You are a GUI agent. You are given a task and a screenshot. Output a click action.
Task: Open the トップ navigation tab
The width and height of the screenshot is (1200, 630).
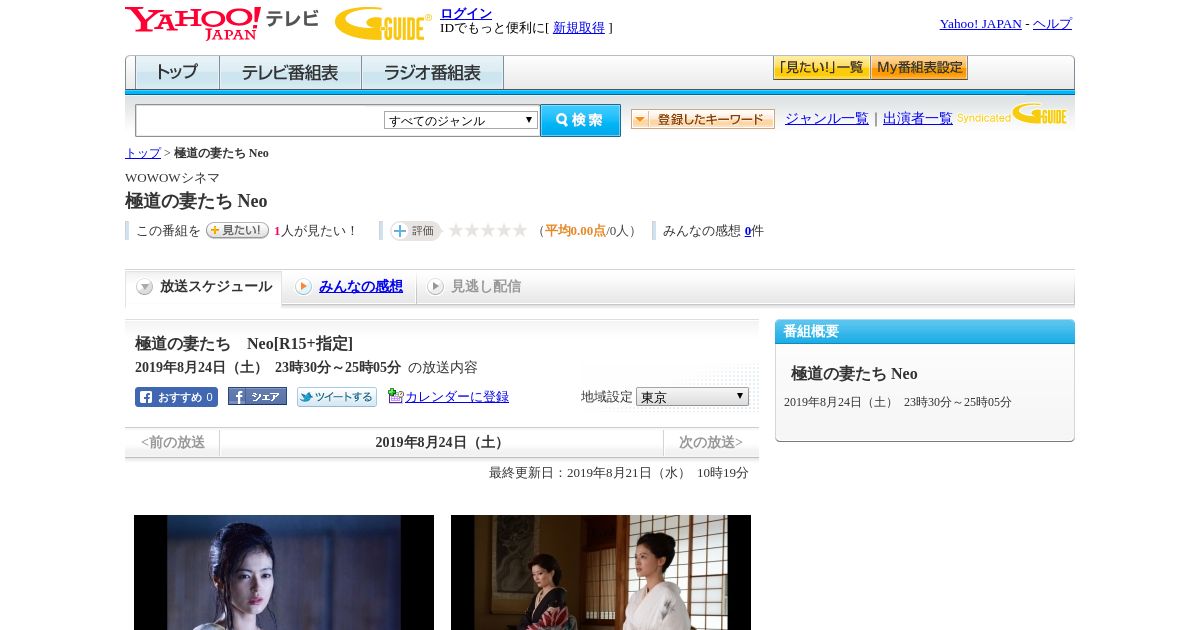point(177,73)
